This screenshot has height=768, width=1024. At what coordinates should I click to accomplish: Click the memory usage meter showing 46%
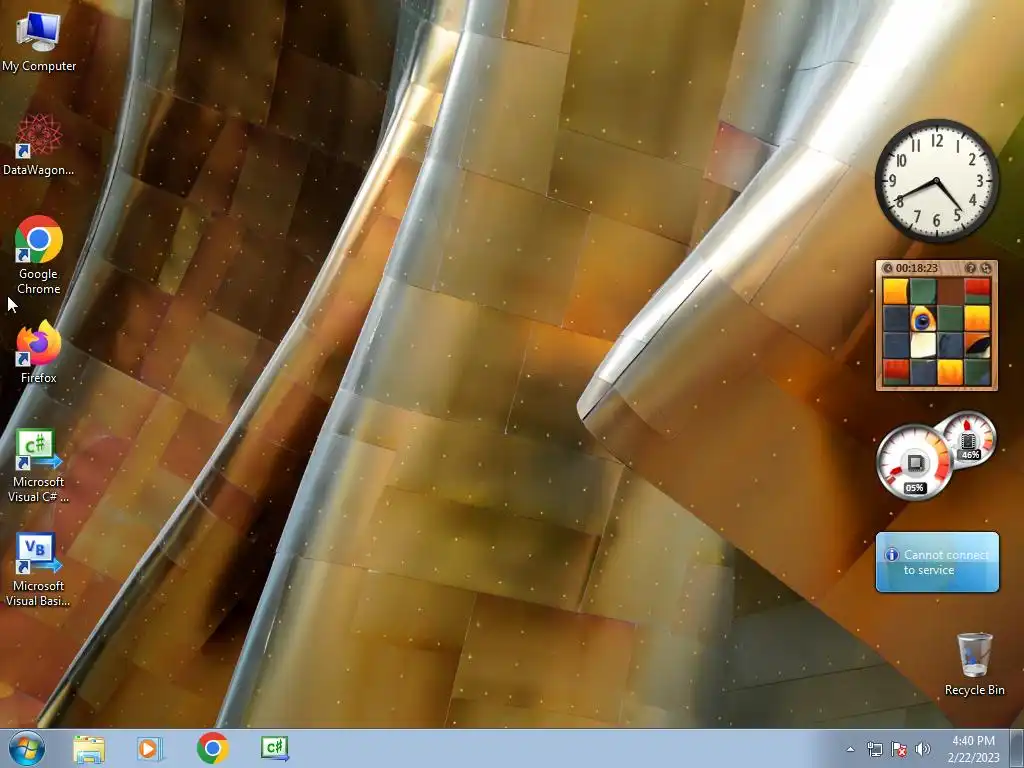(968, 440)
